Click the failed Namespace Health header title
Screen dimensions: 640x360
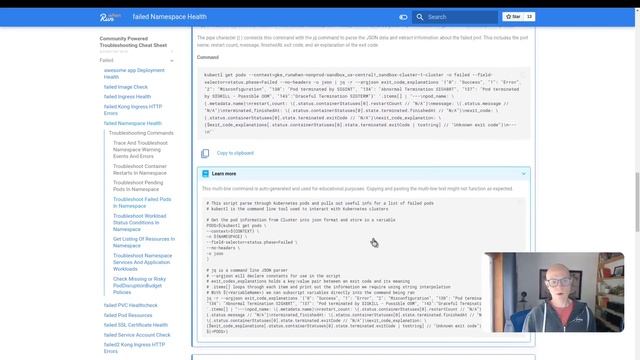(169, 17)
